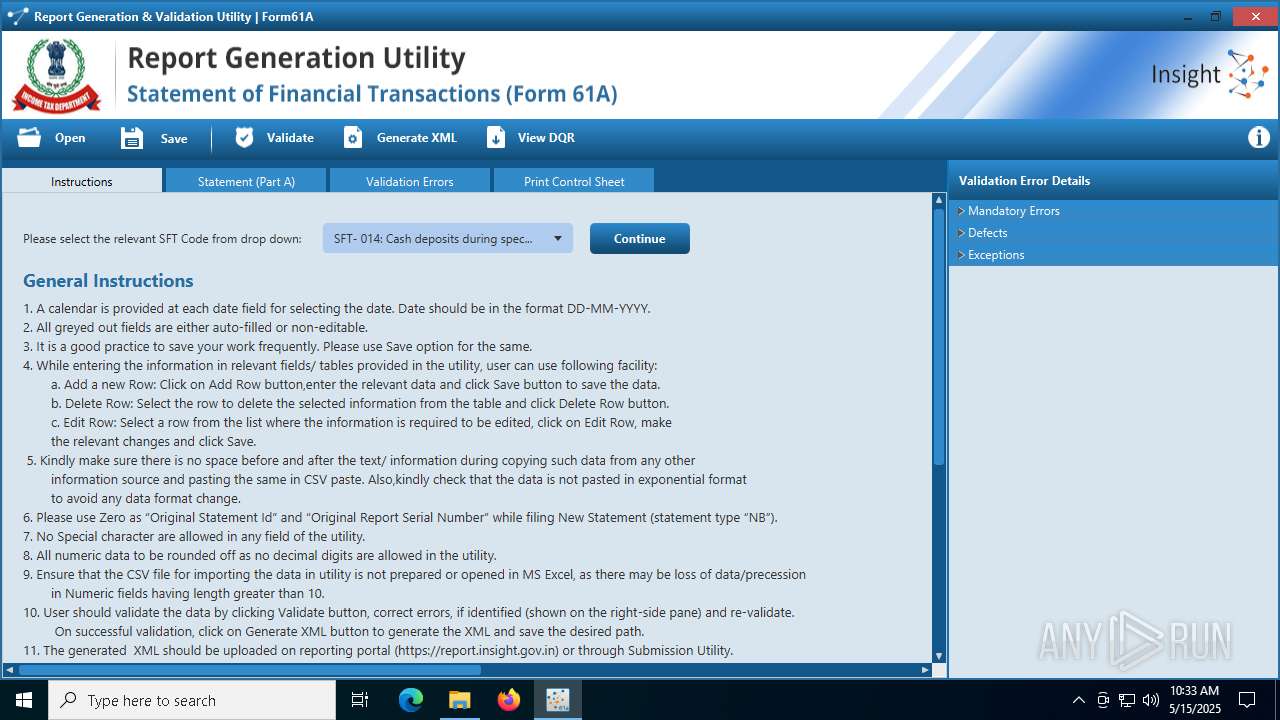Click the Open toolbar label

[70, 138]
